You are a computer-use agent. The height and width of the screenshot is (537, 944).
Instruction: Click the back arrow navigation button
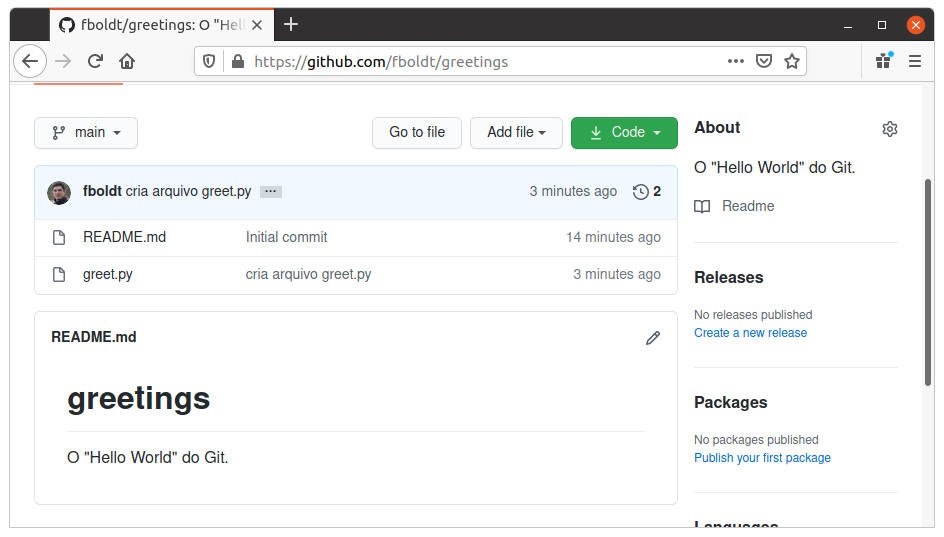coord(30,61)
